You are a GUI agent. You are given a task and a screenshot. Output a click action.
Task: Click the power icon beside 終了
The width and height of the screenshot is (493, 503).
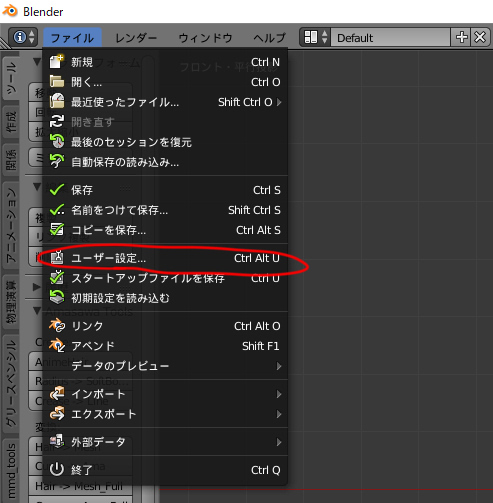point(57,469)
